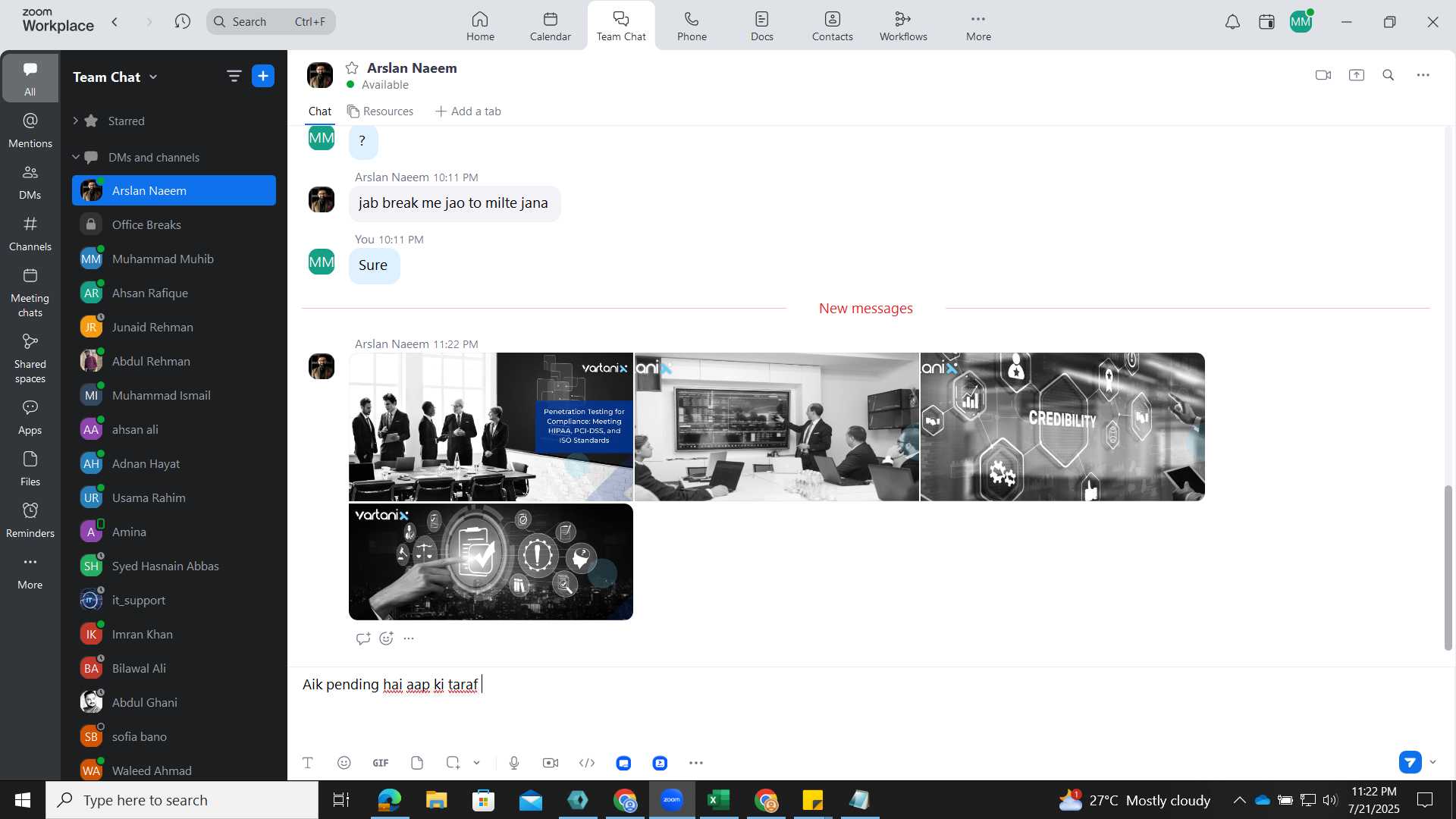Click Add a tab
Image resolution: width=1456 pixels, height=819 pixels.
[468, 111]
